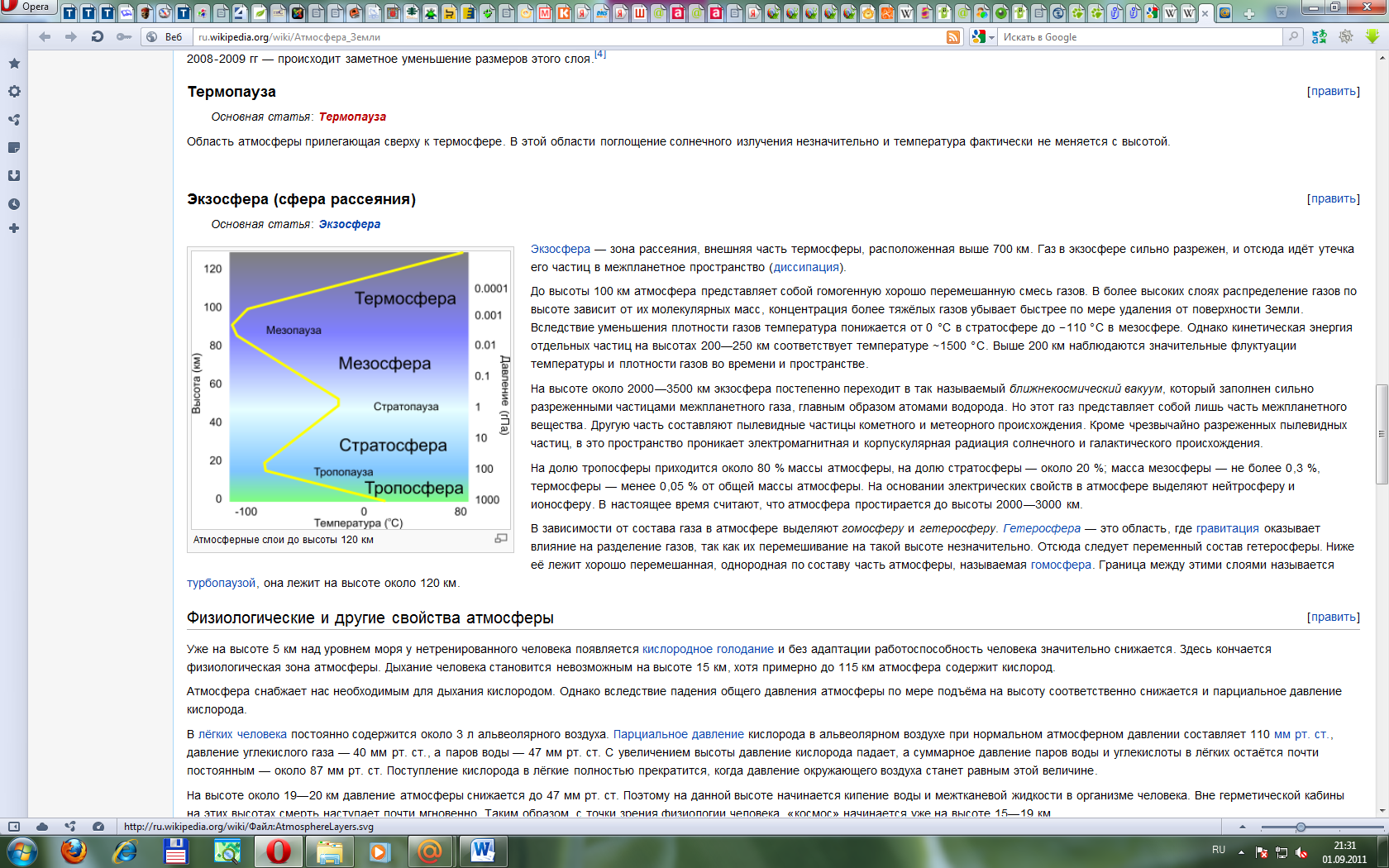The width and height of the screenshot is (1389, 868).
Task: Open the гомосфера link
Action: [1062, 565]
